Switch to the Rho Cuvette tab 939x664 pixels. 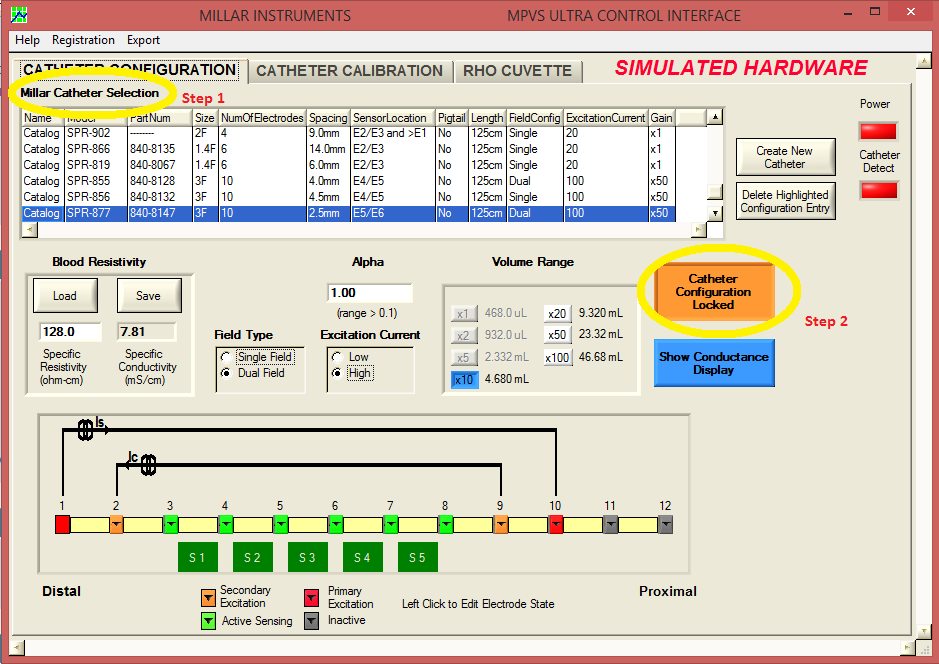[517, 71]
